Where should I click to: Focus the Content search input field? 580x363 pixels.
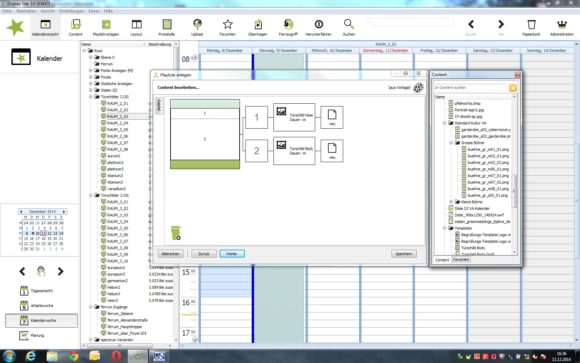coord(471,88)
